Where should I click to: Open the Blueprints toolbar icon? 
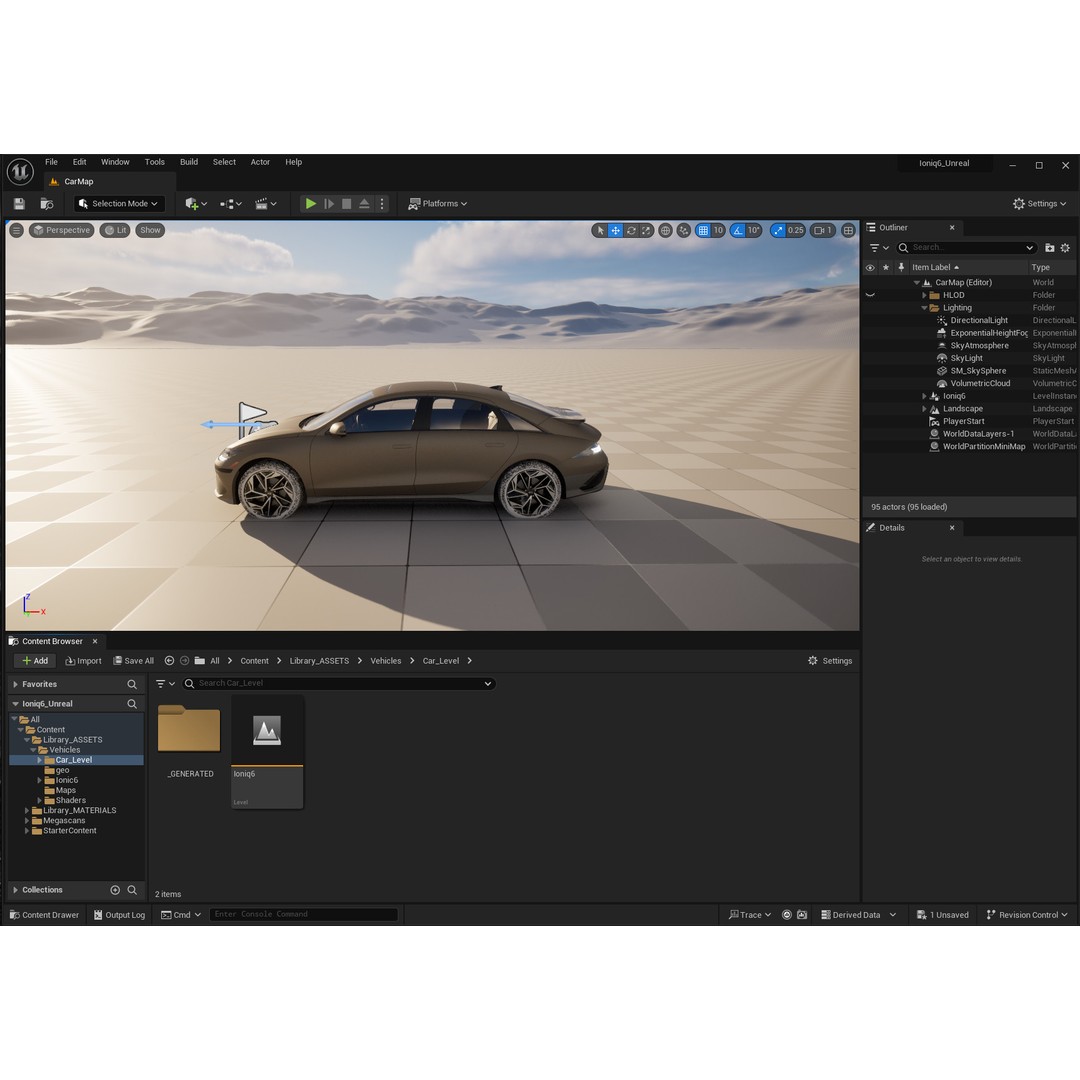[231, 204]
